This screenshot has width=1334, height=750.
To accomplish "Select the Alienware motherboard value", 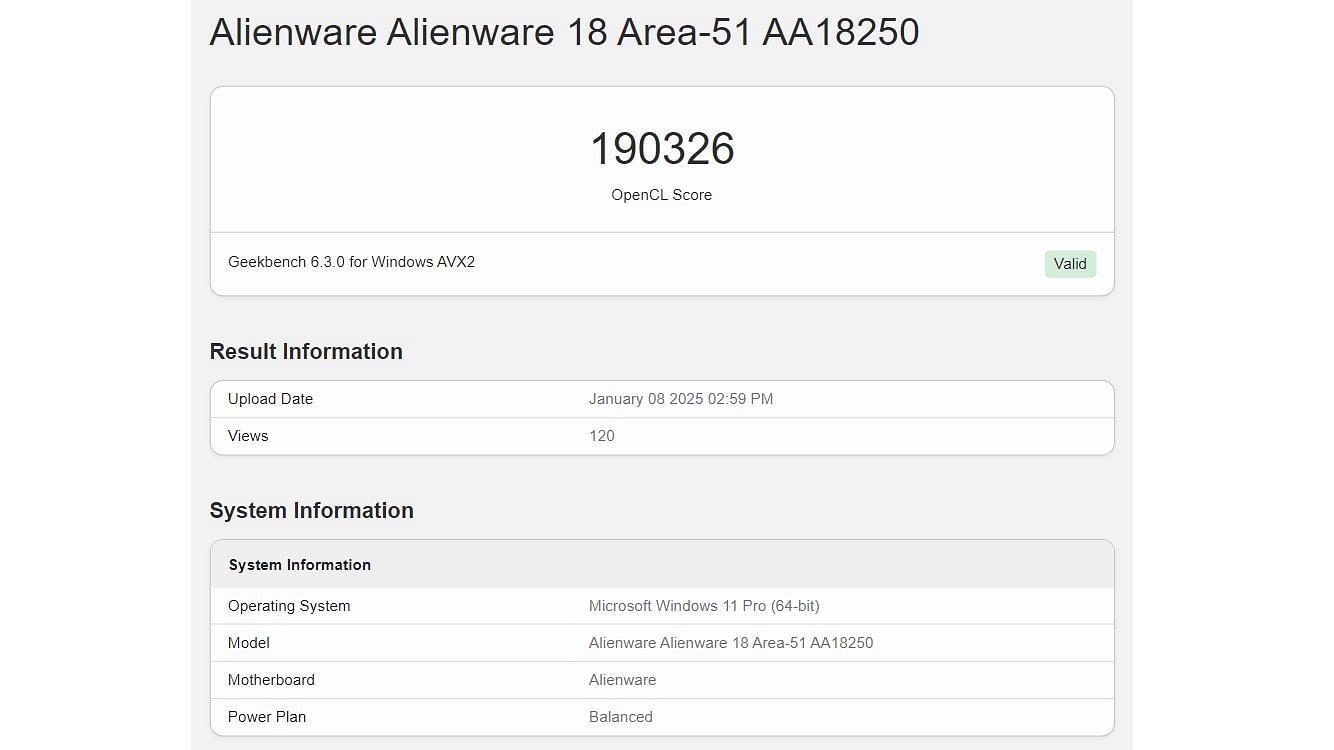I will point(622,680).
